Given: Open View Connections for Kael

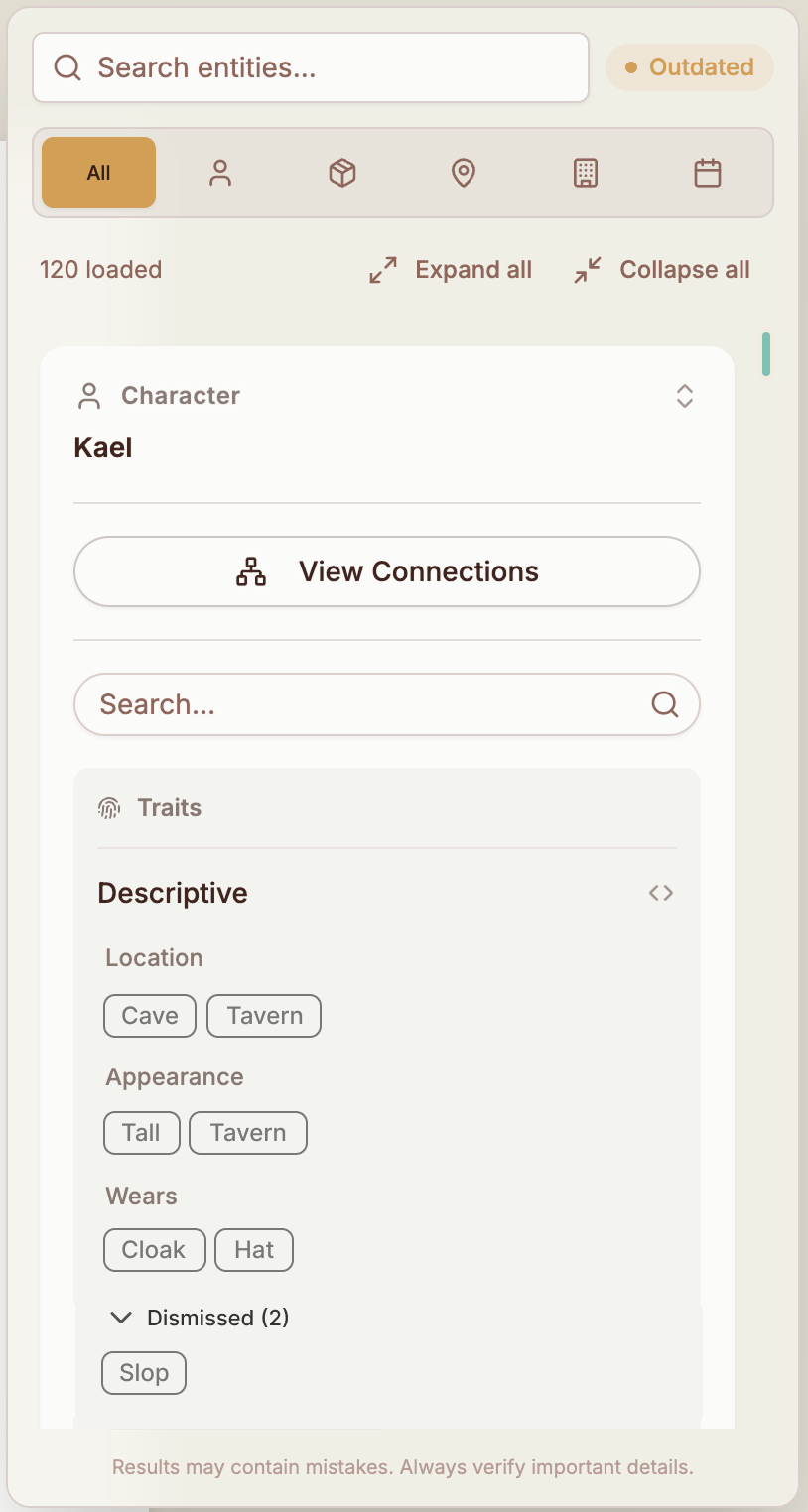Looking at the screenshot, I should pos(387,571).
